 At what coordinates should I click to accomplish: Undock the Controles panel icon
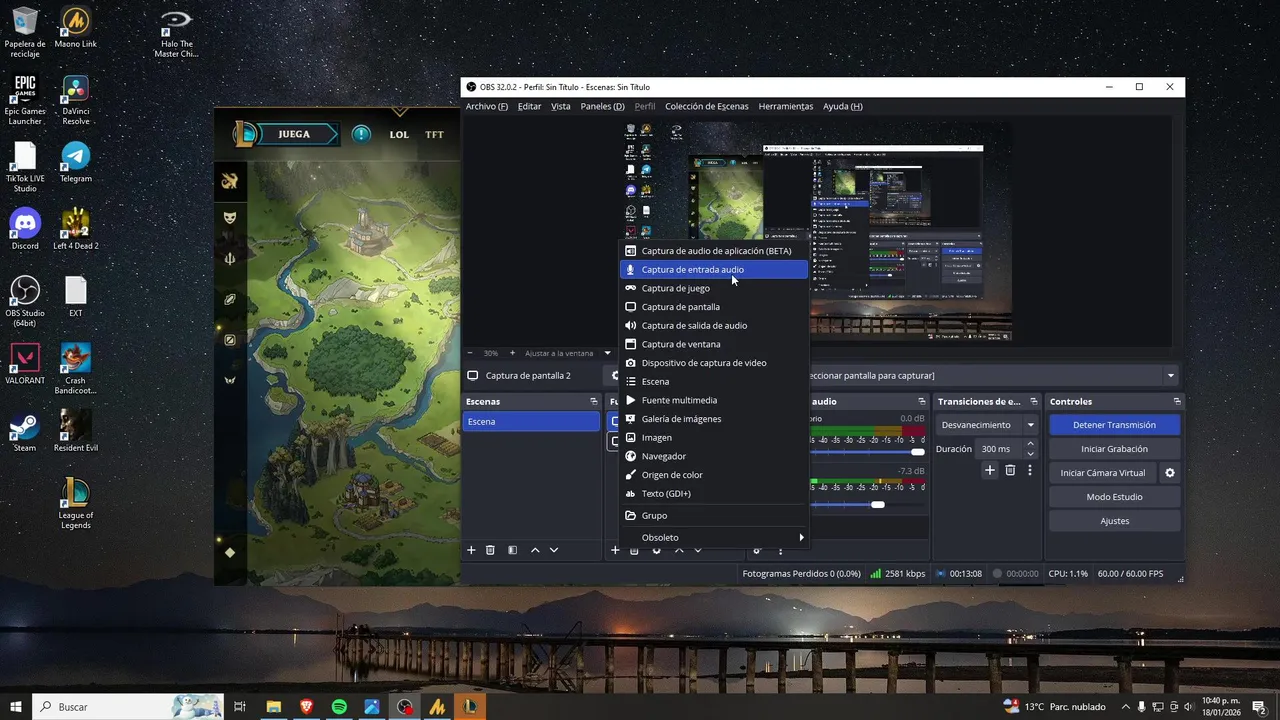[1177, 401]
